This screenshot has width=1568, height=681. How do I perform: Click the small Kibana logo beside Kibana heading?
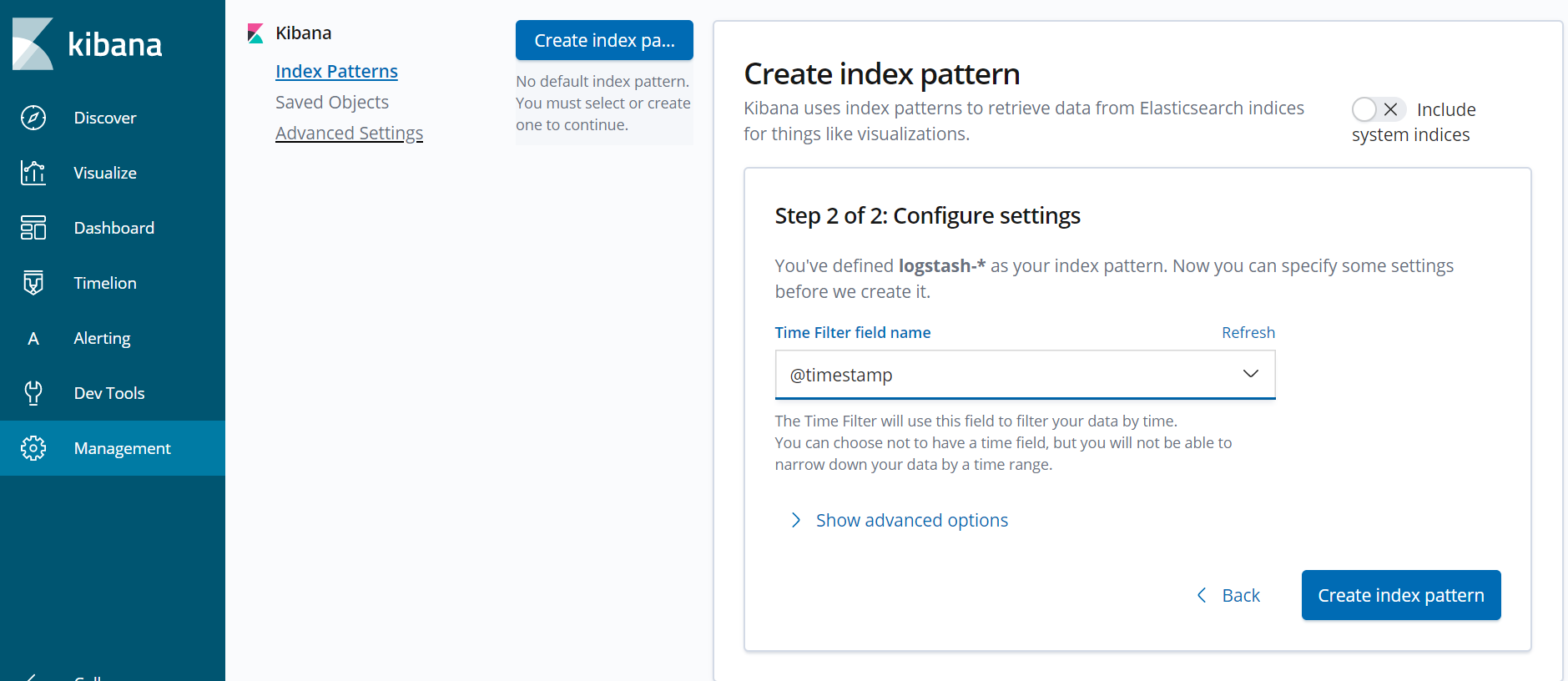255,33
